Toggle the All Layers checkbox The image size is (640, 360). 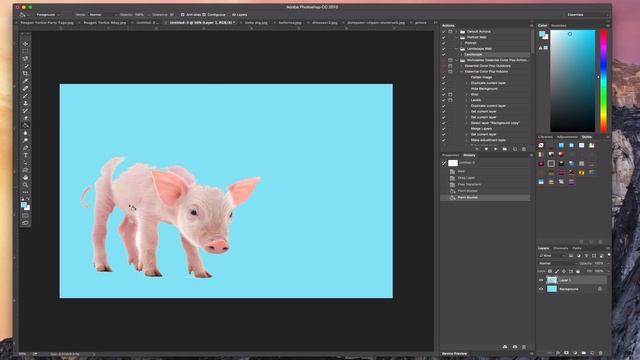pos(229,15)
